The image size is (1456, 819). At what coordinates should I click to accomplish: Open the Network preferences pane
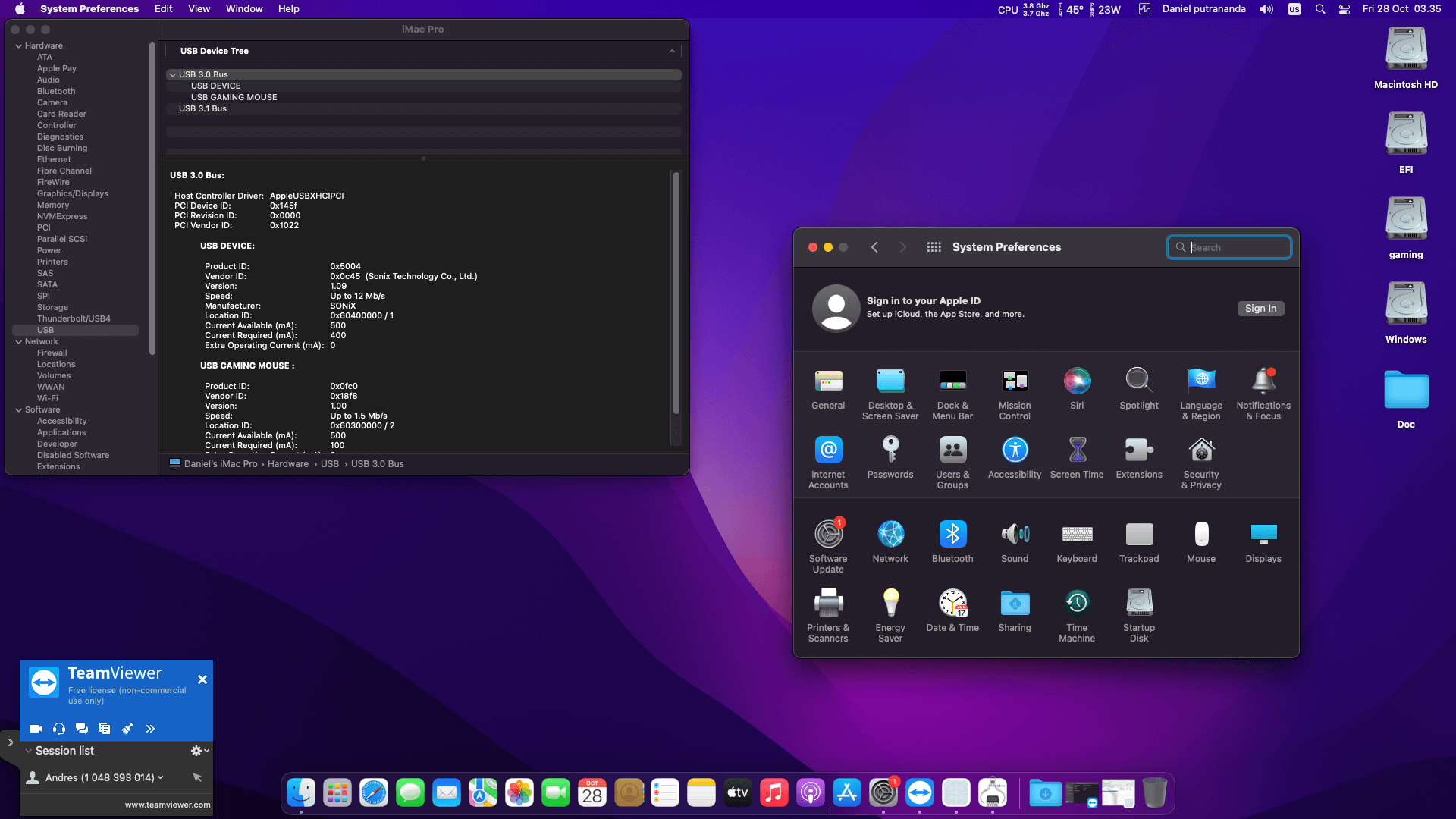point(890,542)
